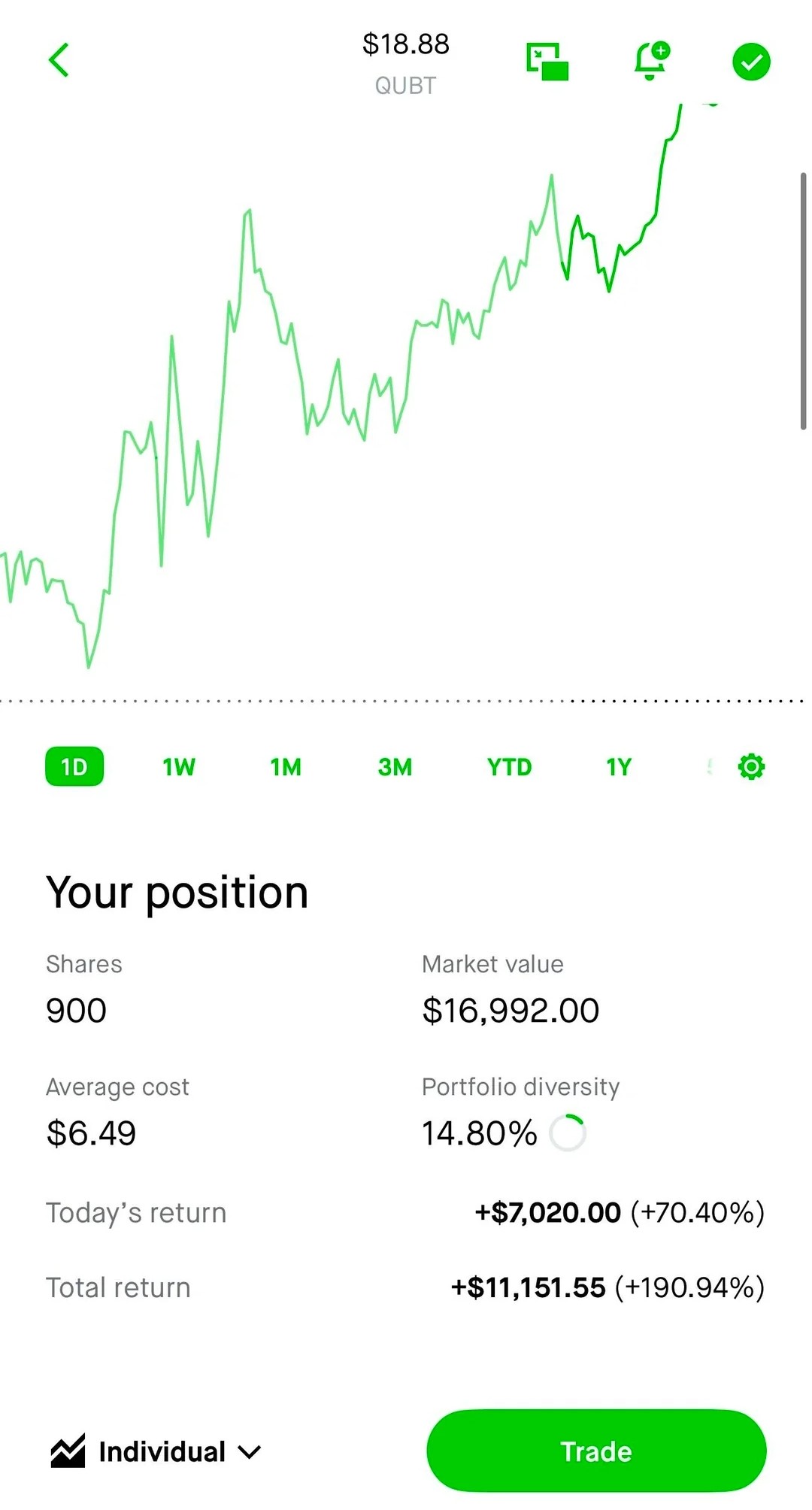This screenshot has width=812, height=1510.
Task: Switch chart to 1M range
Action: pos(286,766)
